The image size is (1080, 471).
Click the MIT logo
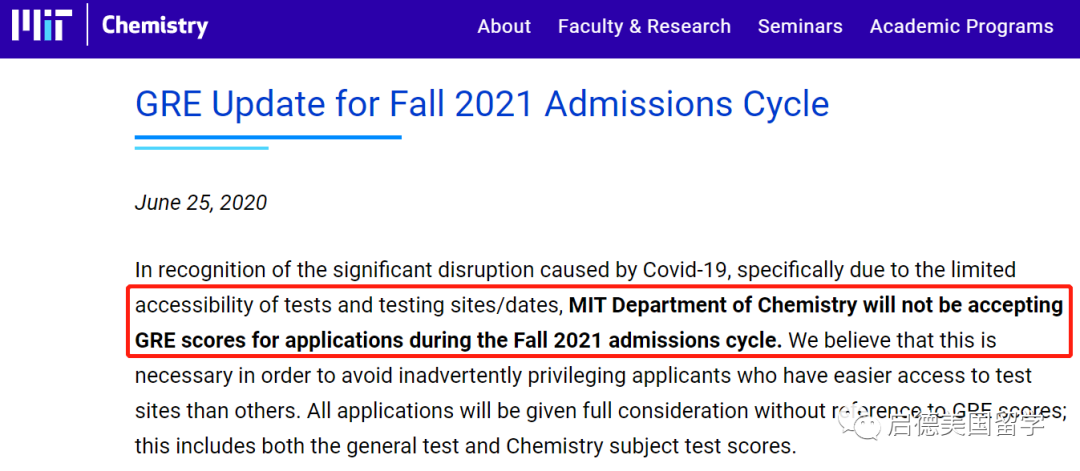[x=41, y=25]
